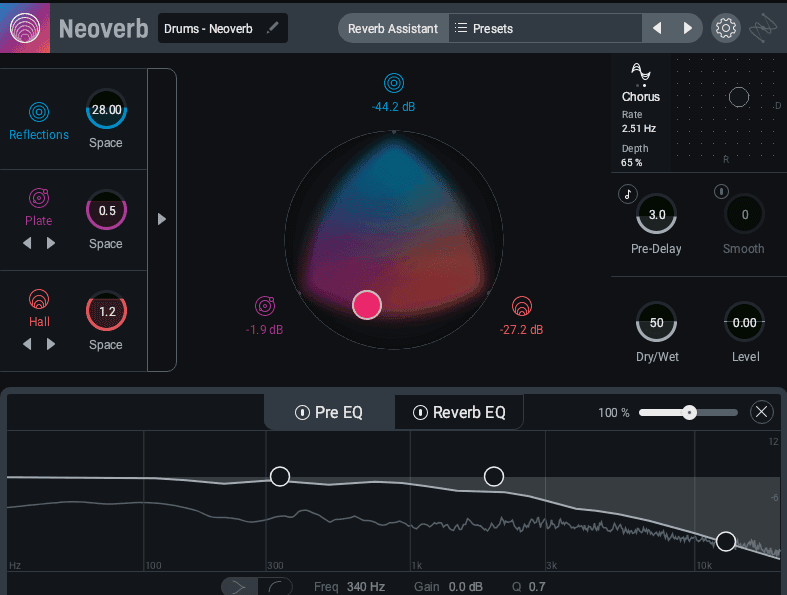Click the Dry/Wet knob
Image resolution: width=787 pixels, height=595 pixels.
(657, 322)
